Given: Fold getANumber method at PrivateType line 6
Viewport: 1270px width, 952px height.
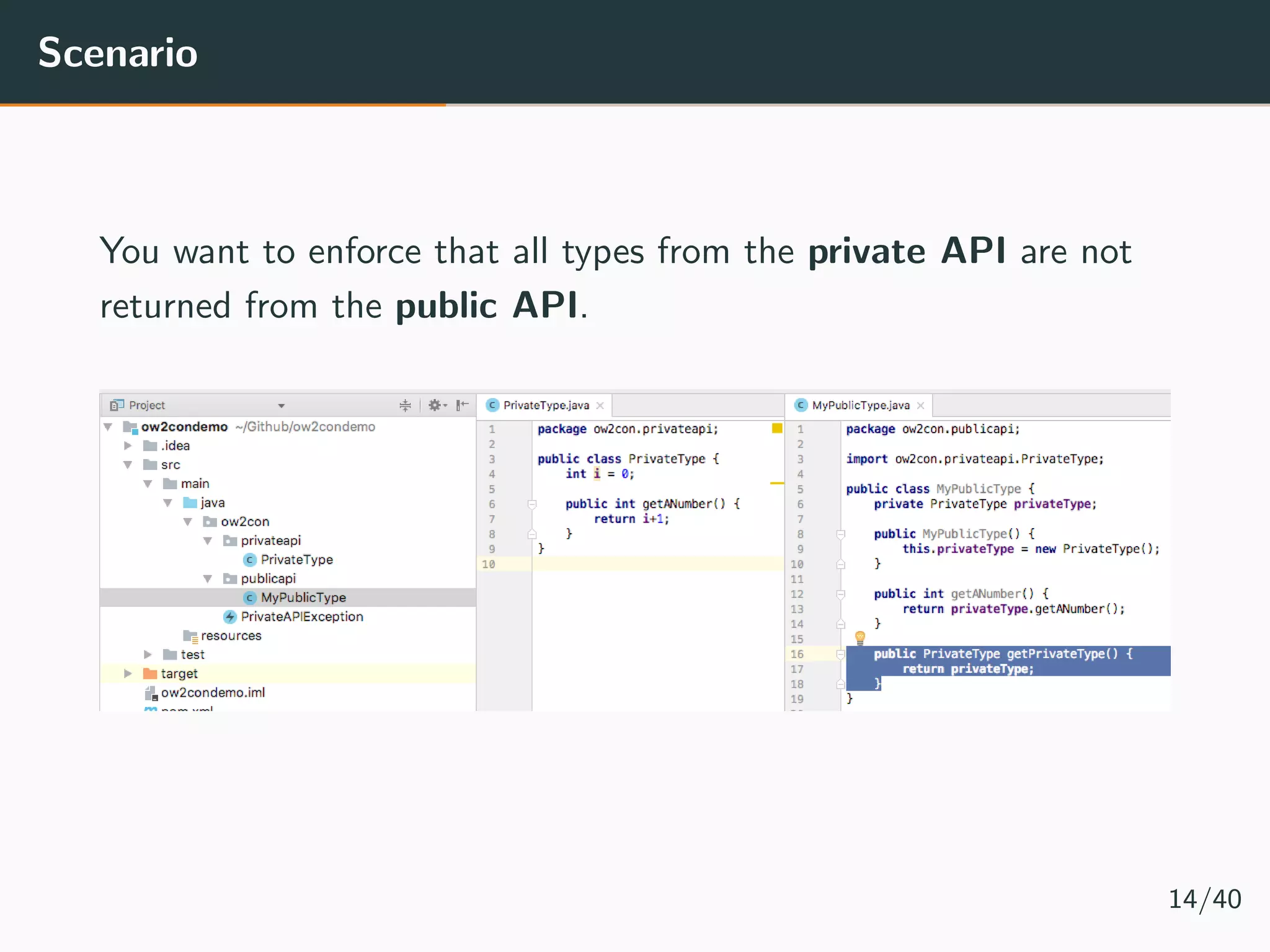Looking at the screenshot, I should tap(531, 505).
